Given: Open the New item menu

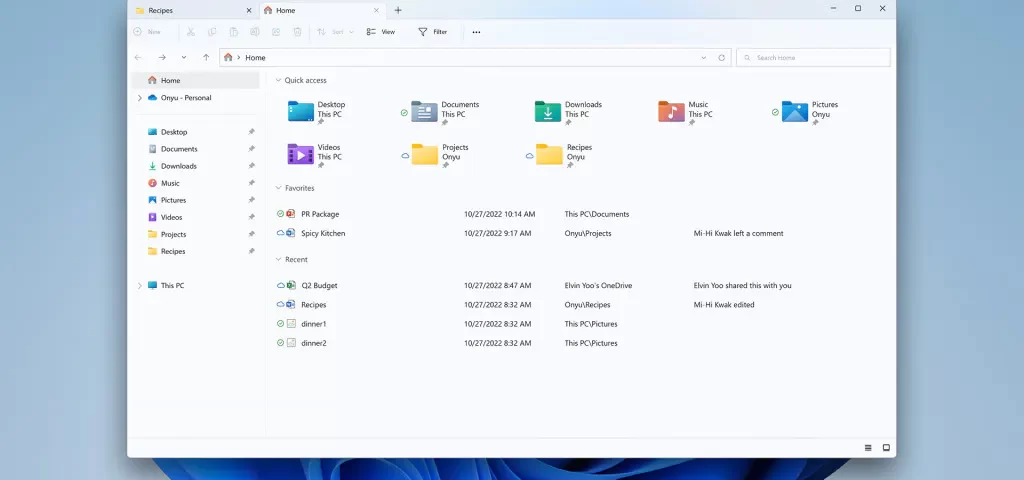Looking at the screenshot, I should [147, 31].
